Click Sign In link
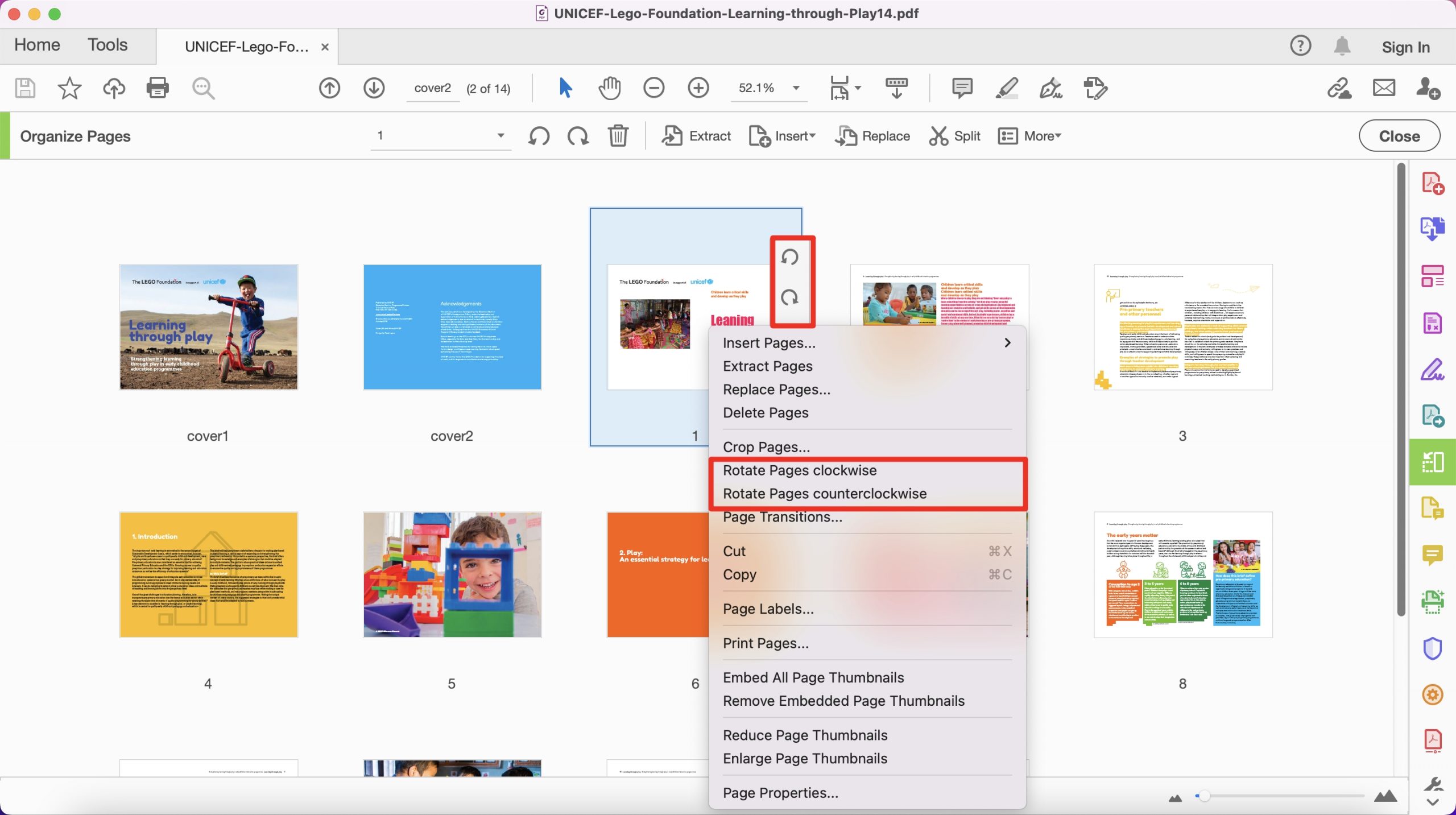 tap(1405, 47)
